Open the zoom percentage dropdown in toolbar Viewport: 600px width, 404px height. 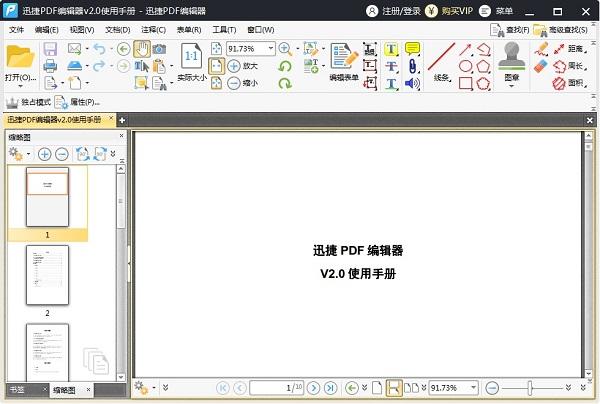click(271, 49)
